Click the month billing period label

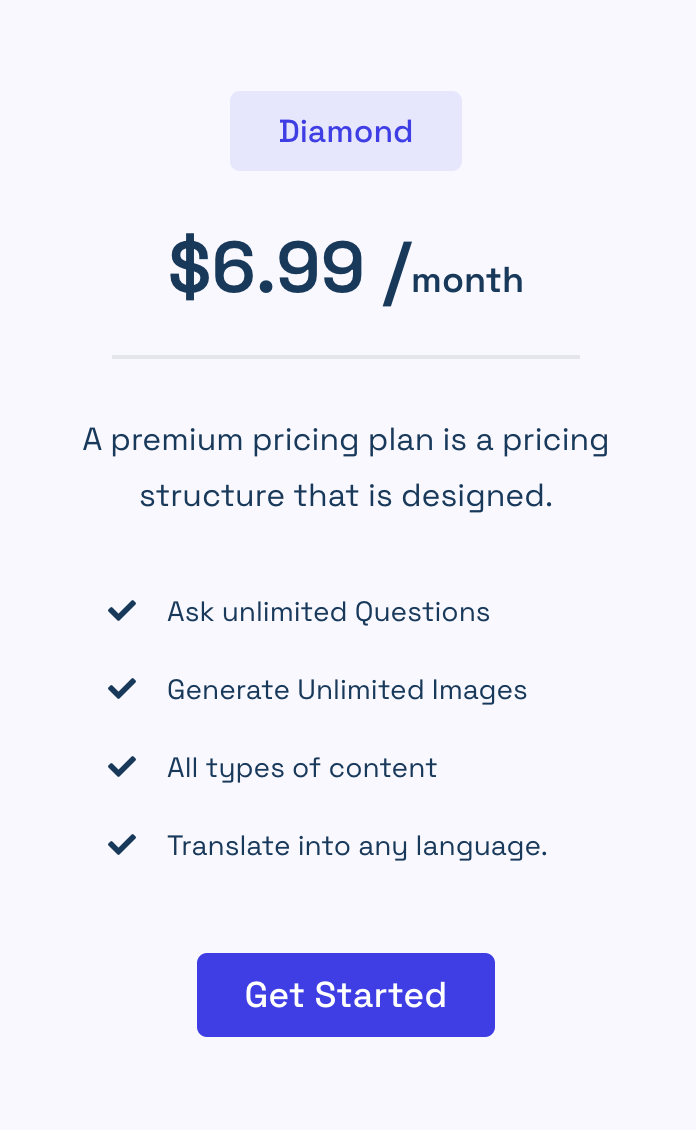click(467, 281)
